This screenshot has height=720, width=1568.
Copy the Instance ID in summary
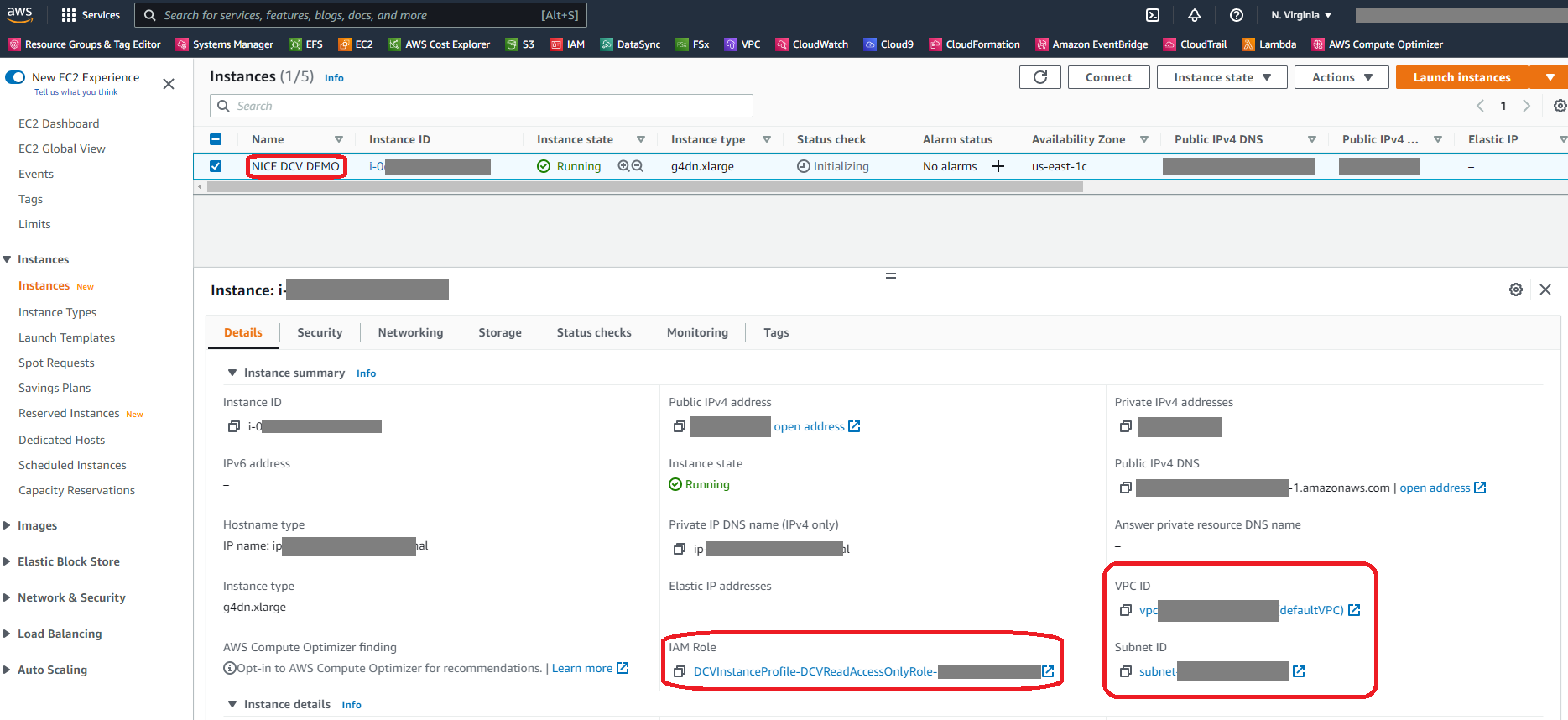point(234,426)
